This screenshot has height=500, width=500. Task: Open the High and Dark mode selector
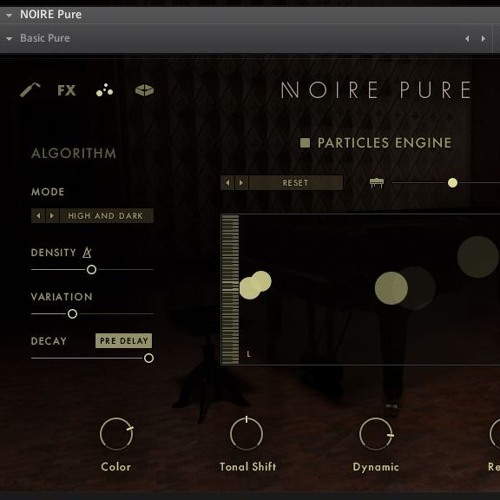click(106, 216)
